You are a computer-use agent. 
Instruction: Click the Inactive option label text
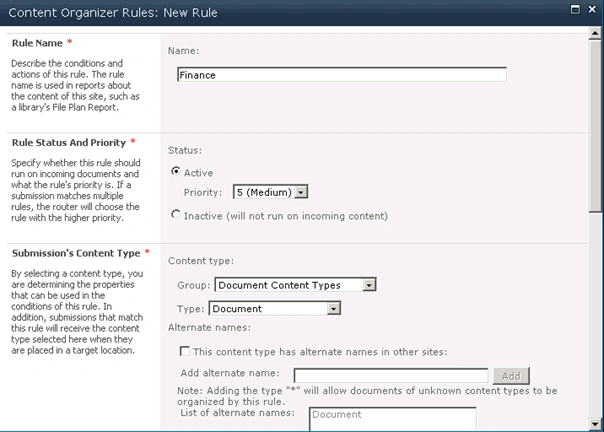tap(286, 216)
